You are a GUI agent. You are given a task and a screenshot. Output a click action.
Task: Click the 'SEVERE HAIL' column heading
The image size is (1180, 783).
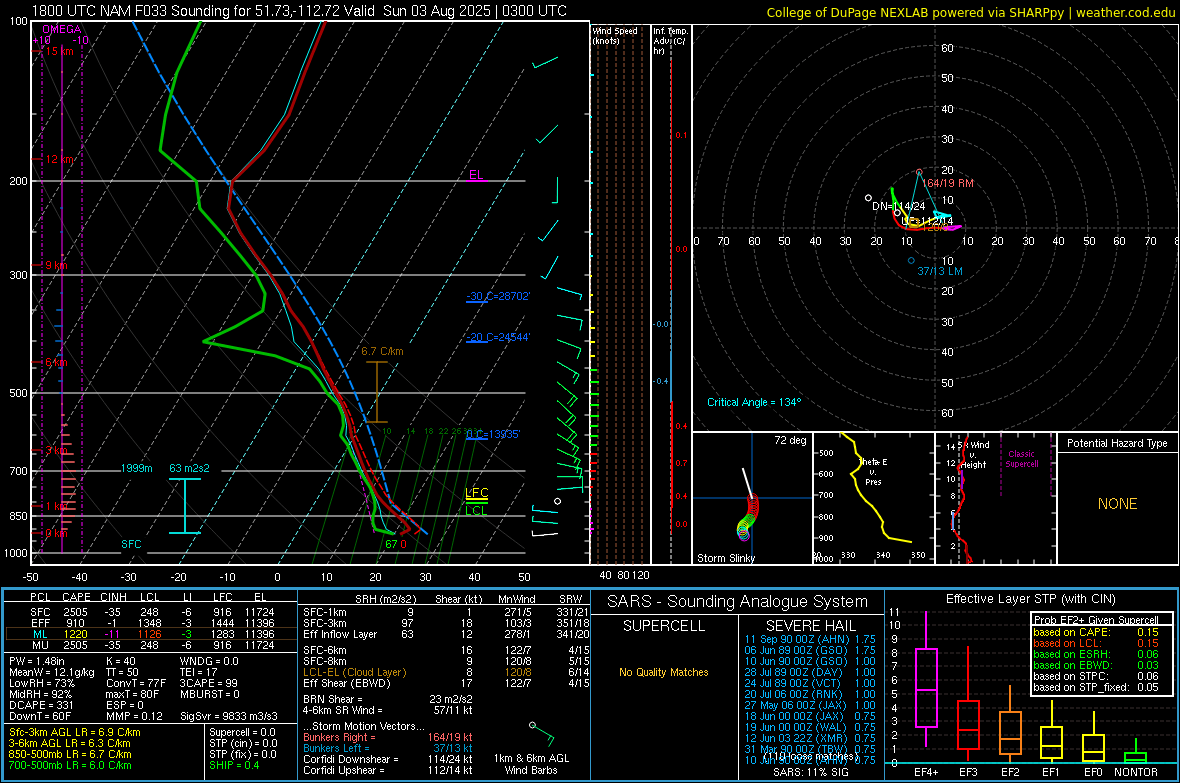click(x=810, y=626)
